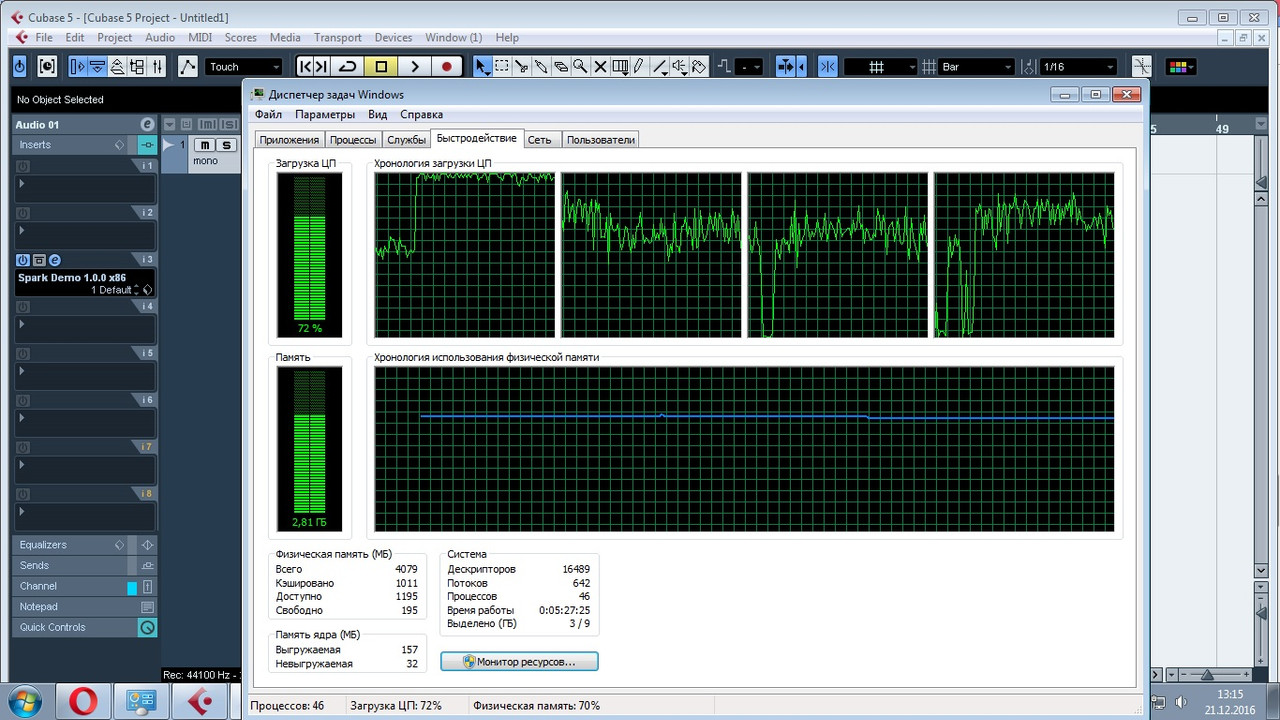Open the Quantize 1/16 dropdown
Viewport: 1280px width, 720px height.
pyautogui.click(x=1078, y=66)
